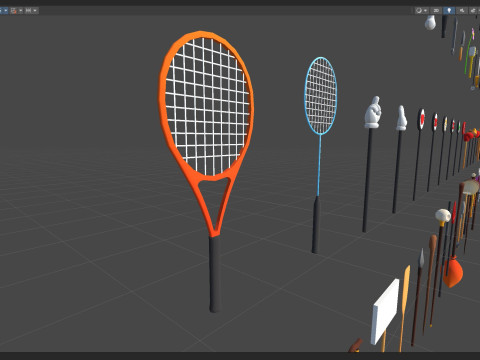Select the tennis racket black handle grip
Screen dimensions: 480x360
point(215,274)
